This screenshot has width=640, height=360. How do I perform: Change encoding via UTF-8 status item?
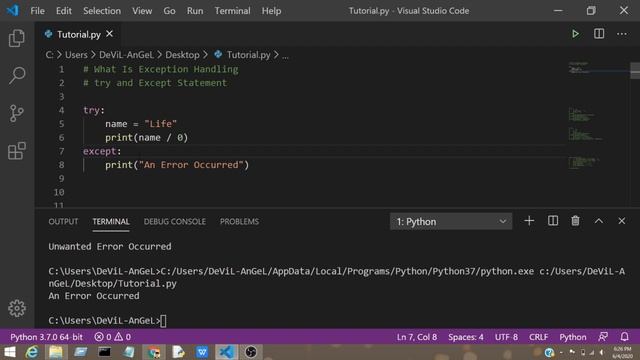coord(506,337)
